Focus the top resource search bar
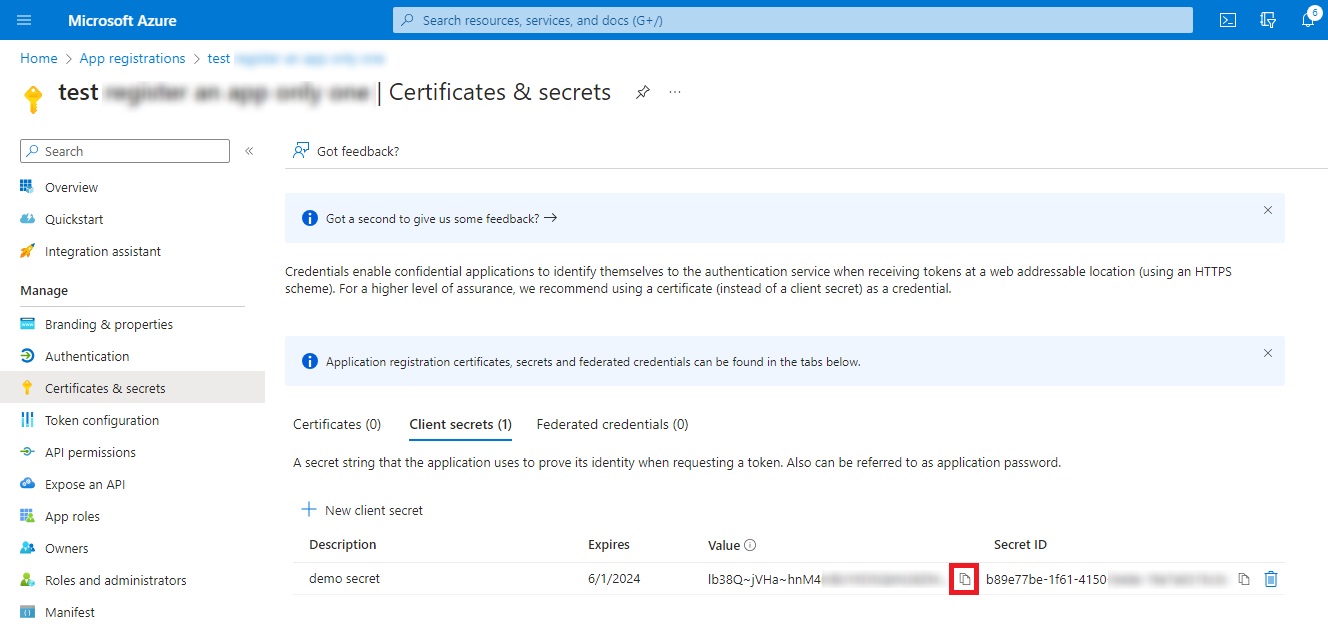Screen dimensions: 1328x634 [x=792, y=20]
